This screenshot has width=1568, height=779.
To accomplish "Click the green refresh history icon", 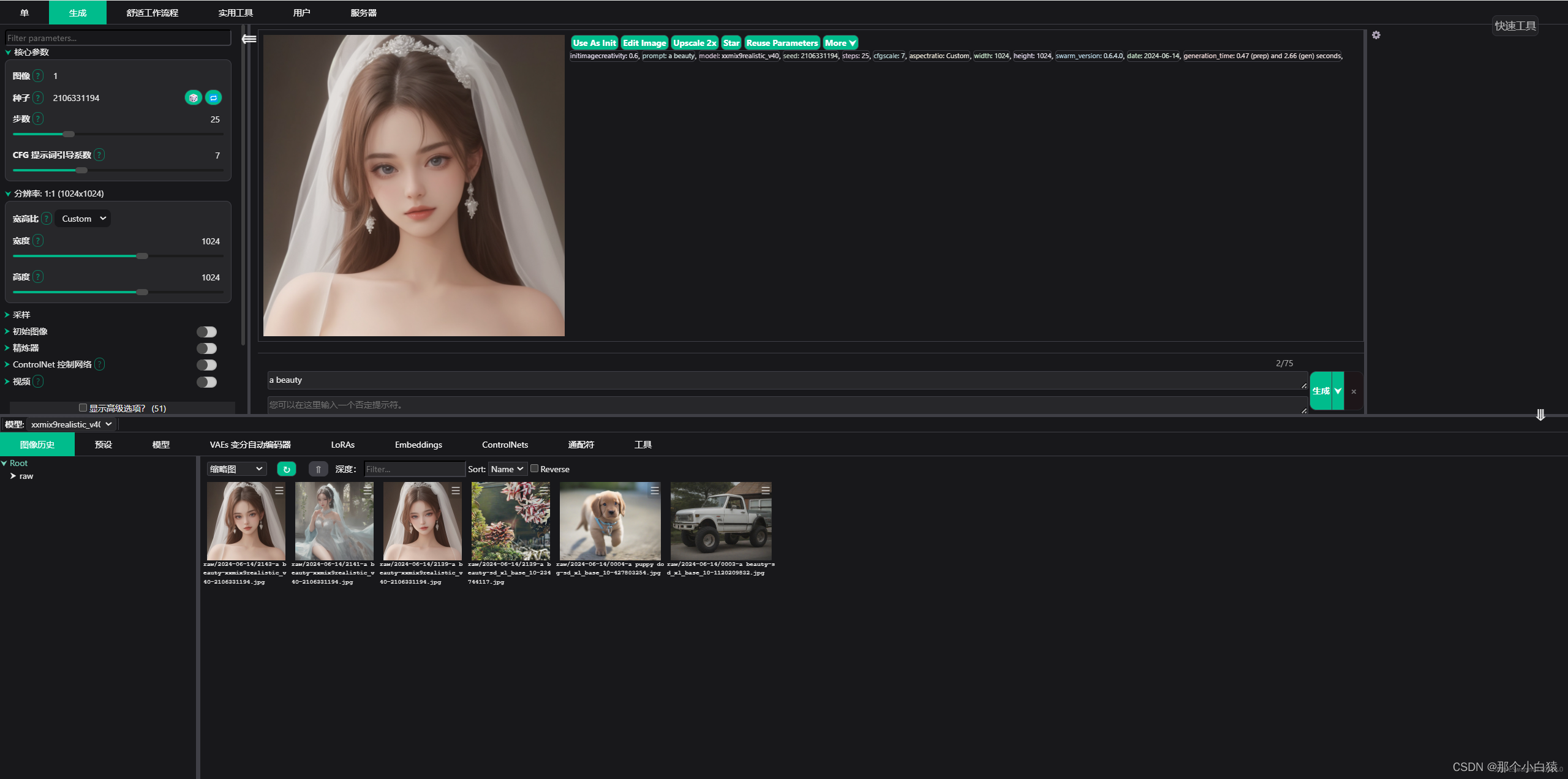I will [286, 469].
